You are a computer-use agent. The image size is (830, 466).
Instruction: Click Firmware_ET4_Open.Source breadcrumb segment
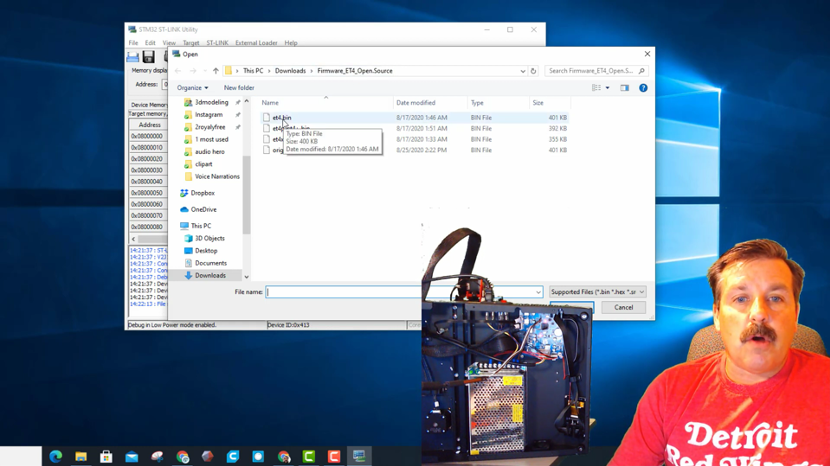tap(355, 71)
